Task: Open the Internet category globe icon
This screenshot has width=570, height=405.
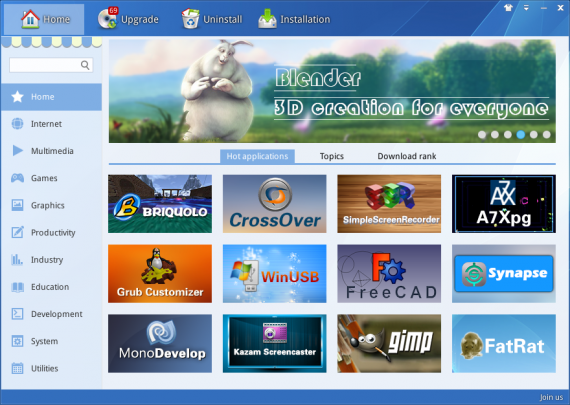Action: click(17, 124)
